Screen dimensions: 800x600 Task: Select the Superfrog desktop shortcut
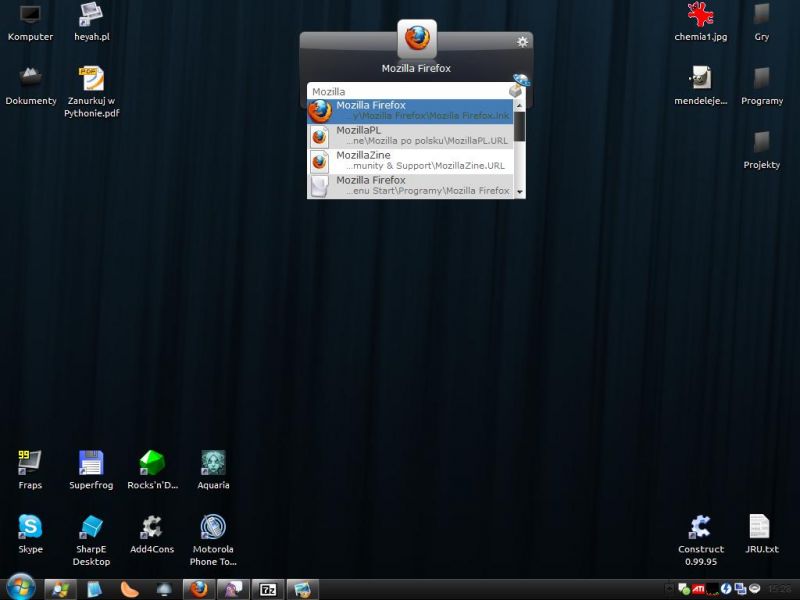point(91,470)
